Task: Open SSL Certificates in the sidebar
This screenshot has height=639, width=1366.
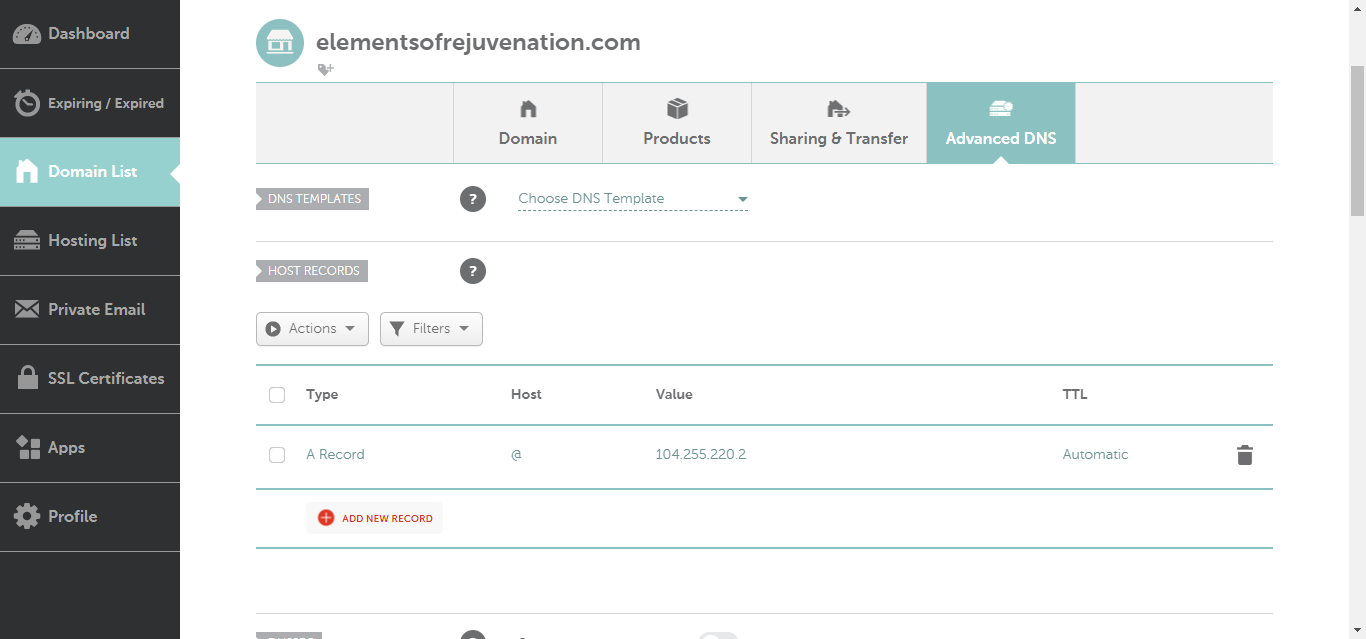Action: click(x=90, y=379)
